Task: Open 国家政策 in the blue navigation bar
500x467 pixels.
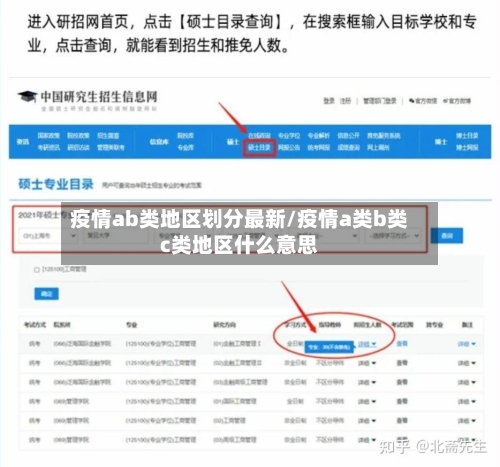Action: coord(49,136)
